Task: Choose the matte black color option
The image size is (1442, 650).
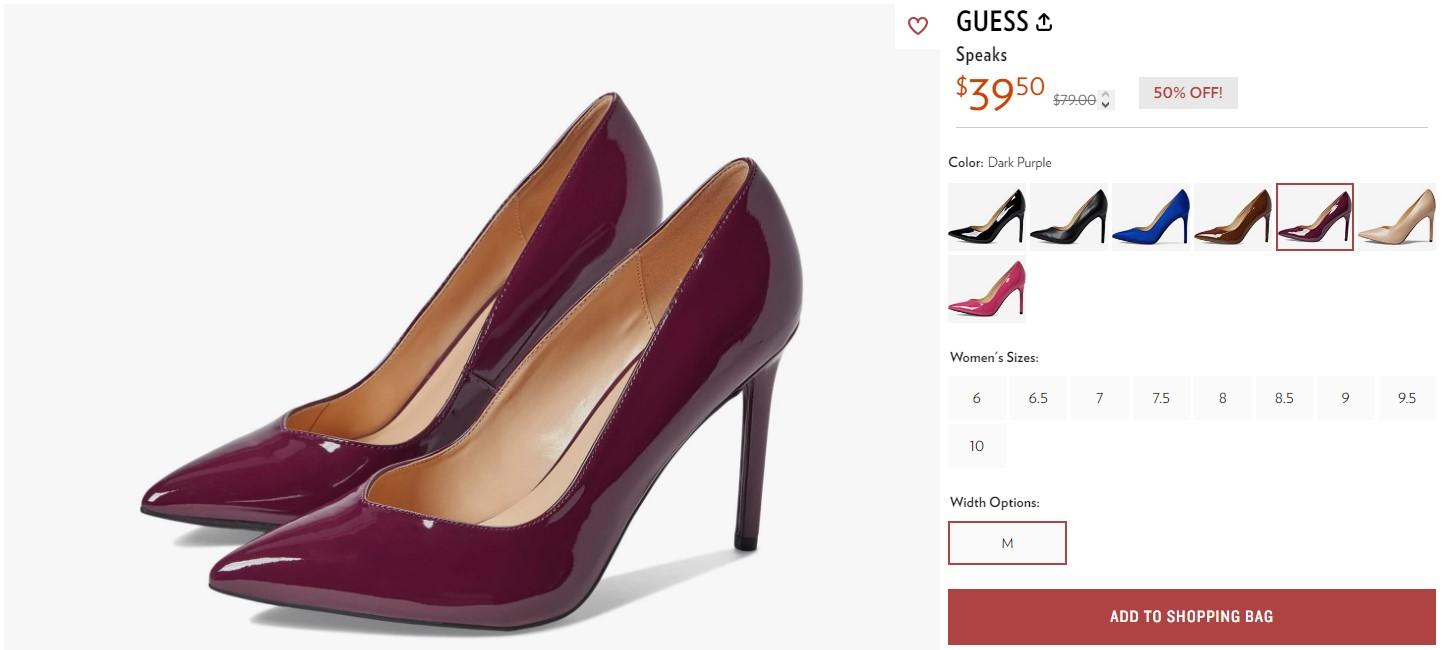Action: click(1067, 216)
